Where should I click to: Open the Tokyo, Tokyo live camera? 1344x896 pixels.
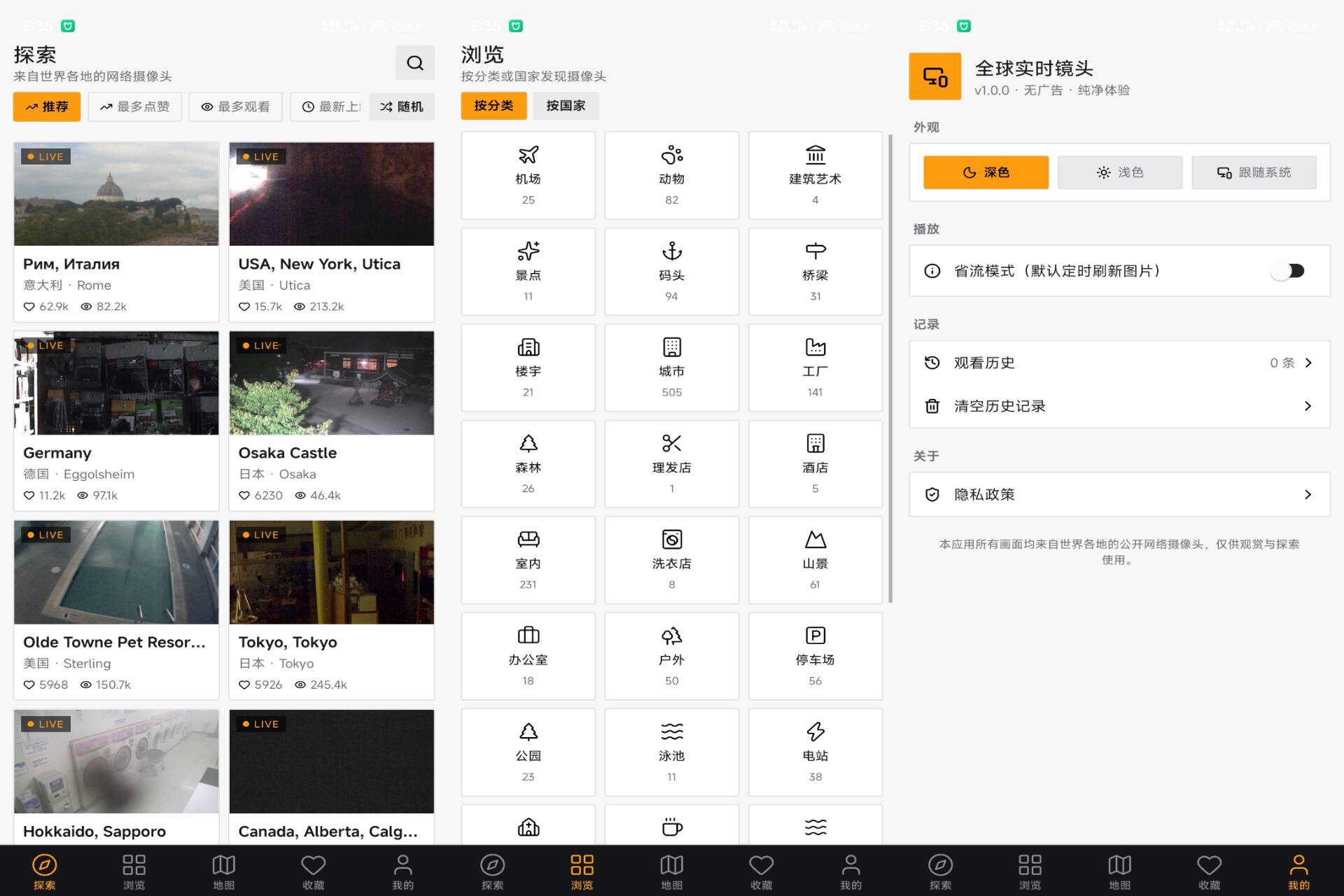pyautogui.click(x=332, y=610)
